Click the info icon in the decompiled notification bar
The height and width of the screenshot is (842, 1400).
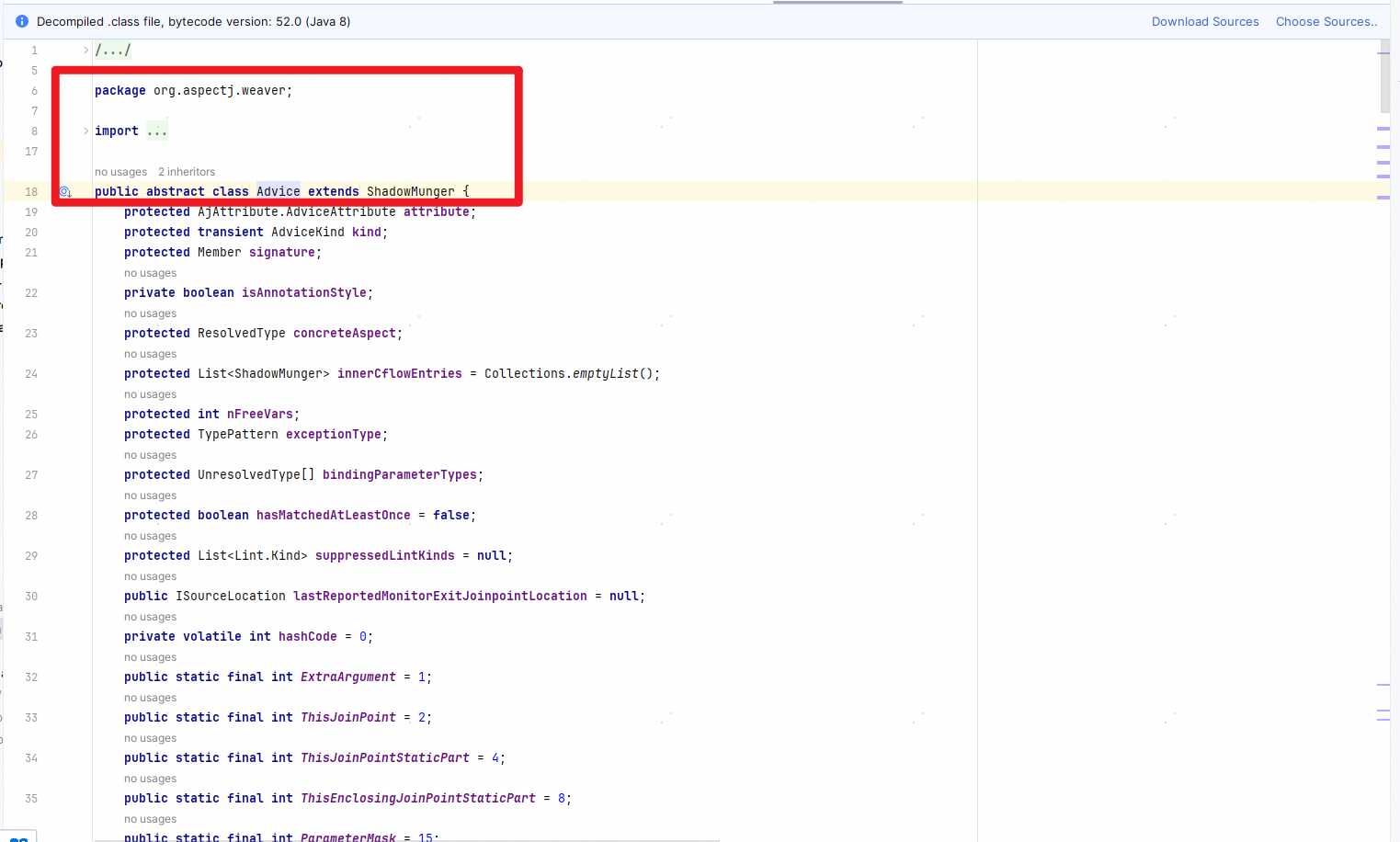click(22, 21)
